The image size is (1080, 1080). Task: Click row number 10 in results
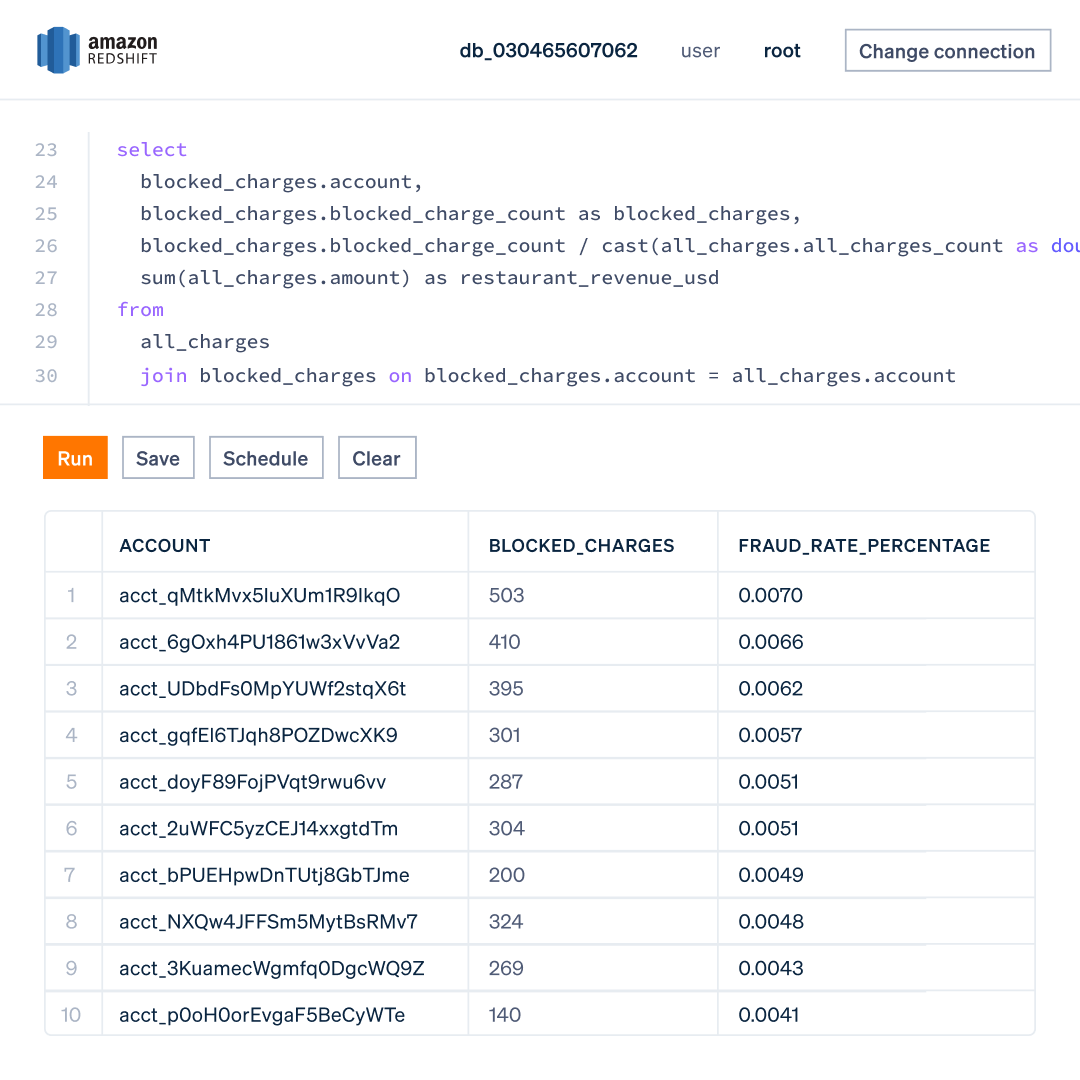coord(71,1015)
